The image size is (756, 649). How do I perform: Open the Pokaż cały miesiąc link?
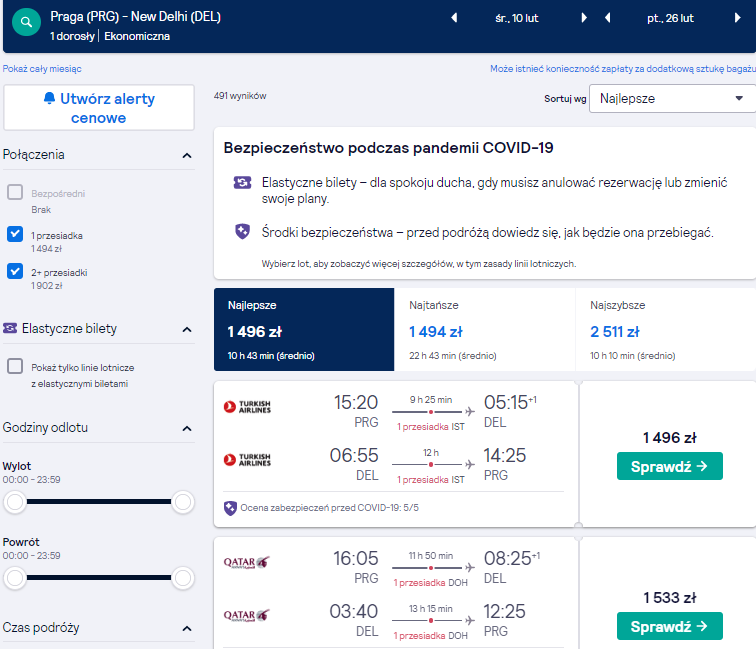[42, 68]
